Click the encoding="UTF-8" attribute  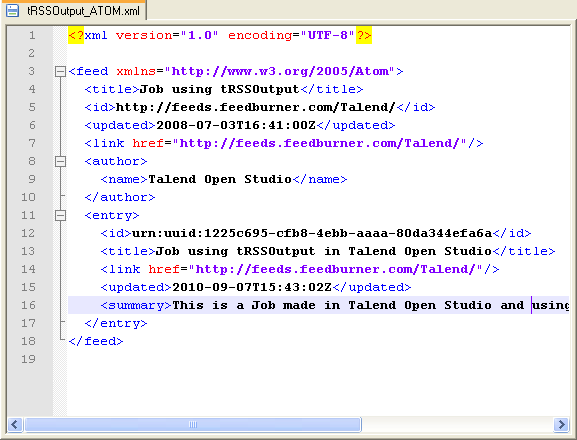click(291, 35)
